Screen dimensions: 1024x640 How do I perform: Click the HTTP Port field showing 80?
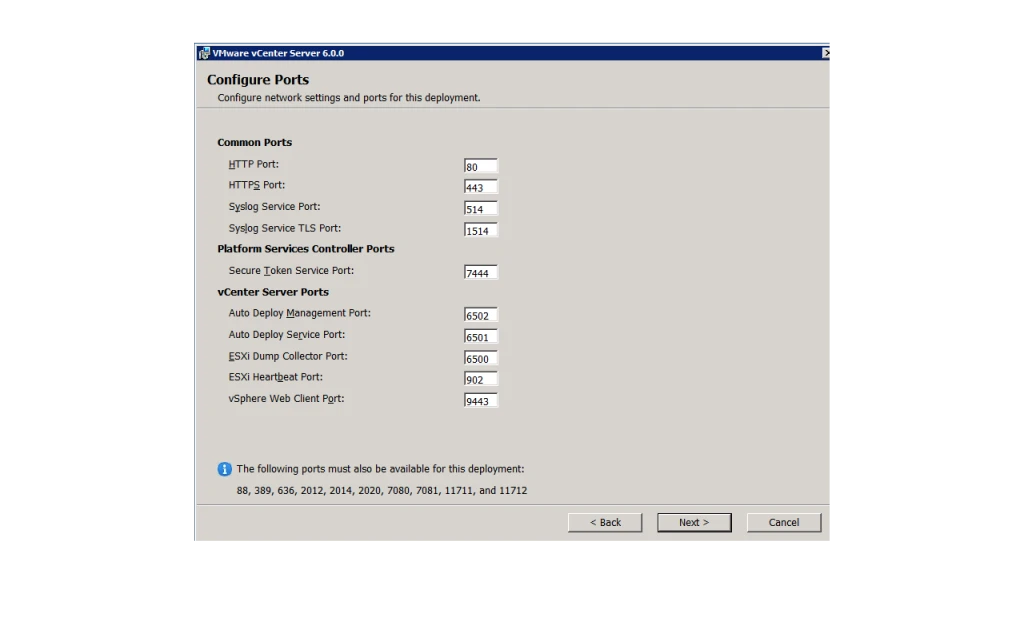481,166
